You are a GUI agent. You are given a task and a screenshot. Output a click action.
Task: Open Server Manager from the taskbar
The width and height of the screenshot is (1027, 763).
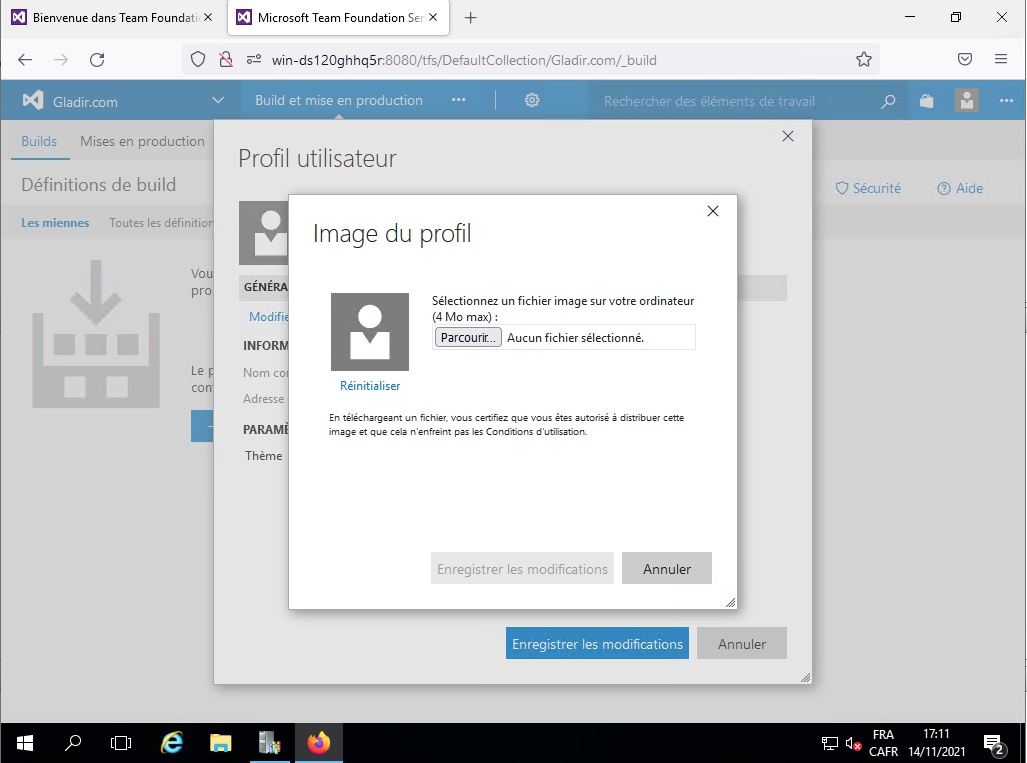click(x=269, y=743)
